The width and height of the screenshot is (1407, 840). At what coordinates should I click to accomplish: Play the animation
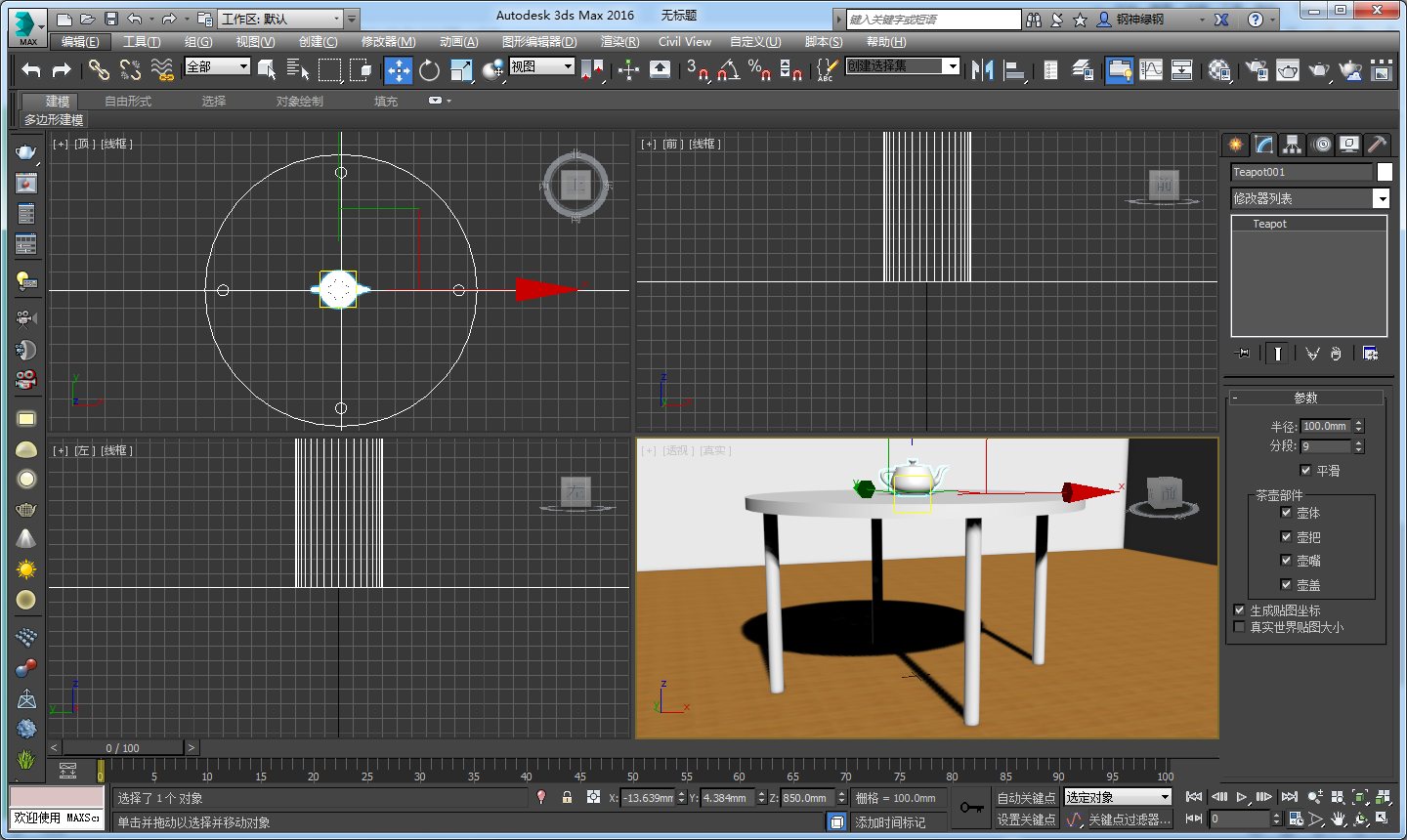pyautogui.click(x=1241, y=797)
